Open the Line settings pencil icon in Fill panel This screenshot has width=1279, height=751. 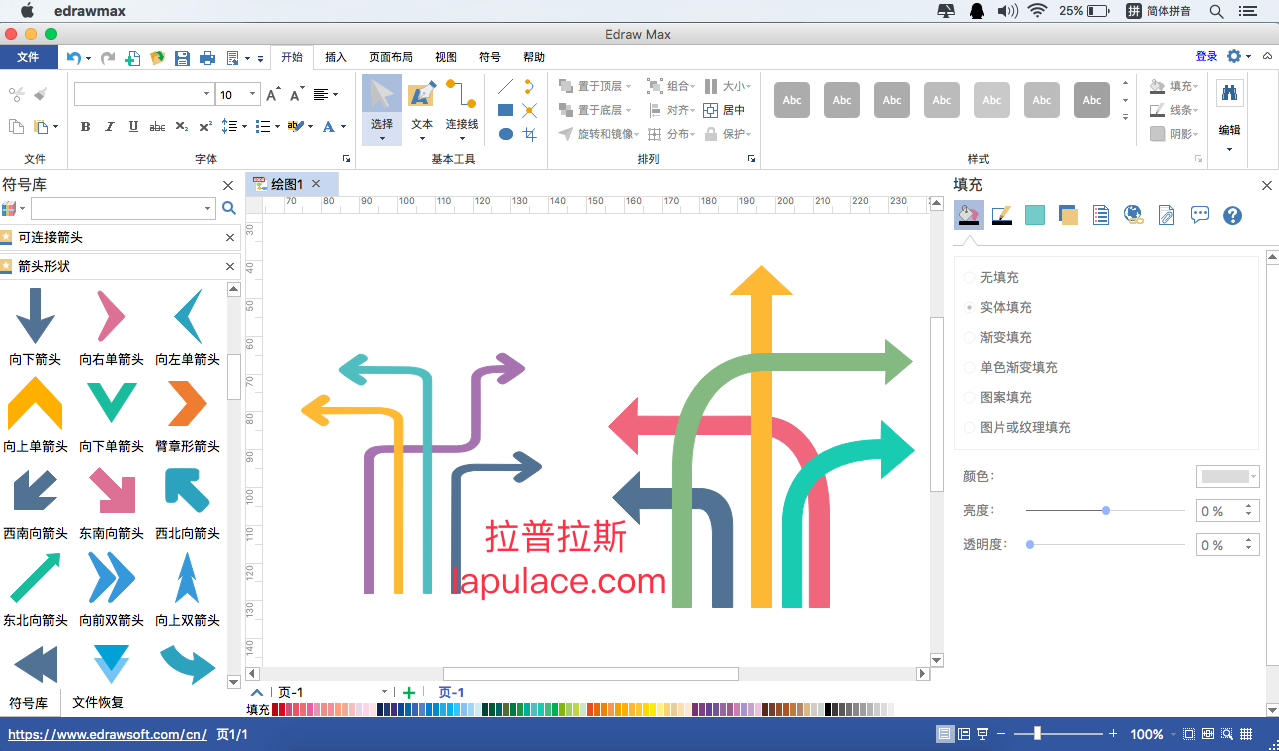click(x=1002, y=214)
